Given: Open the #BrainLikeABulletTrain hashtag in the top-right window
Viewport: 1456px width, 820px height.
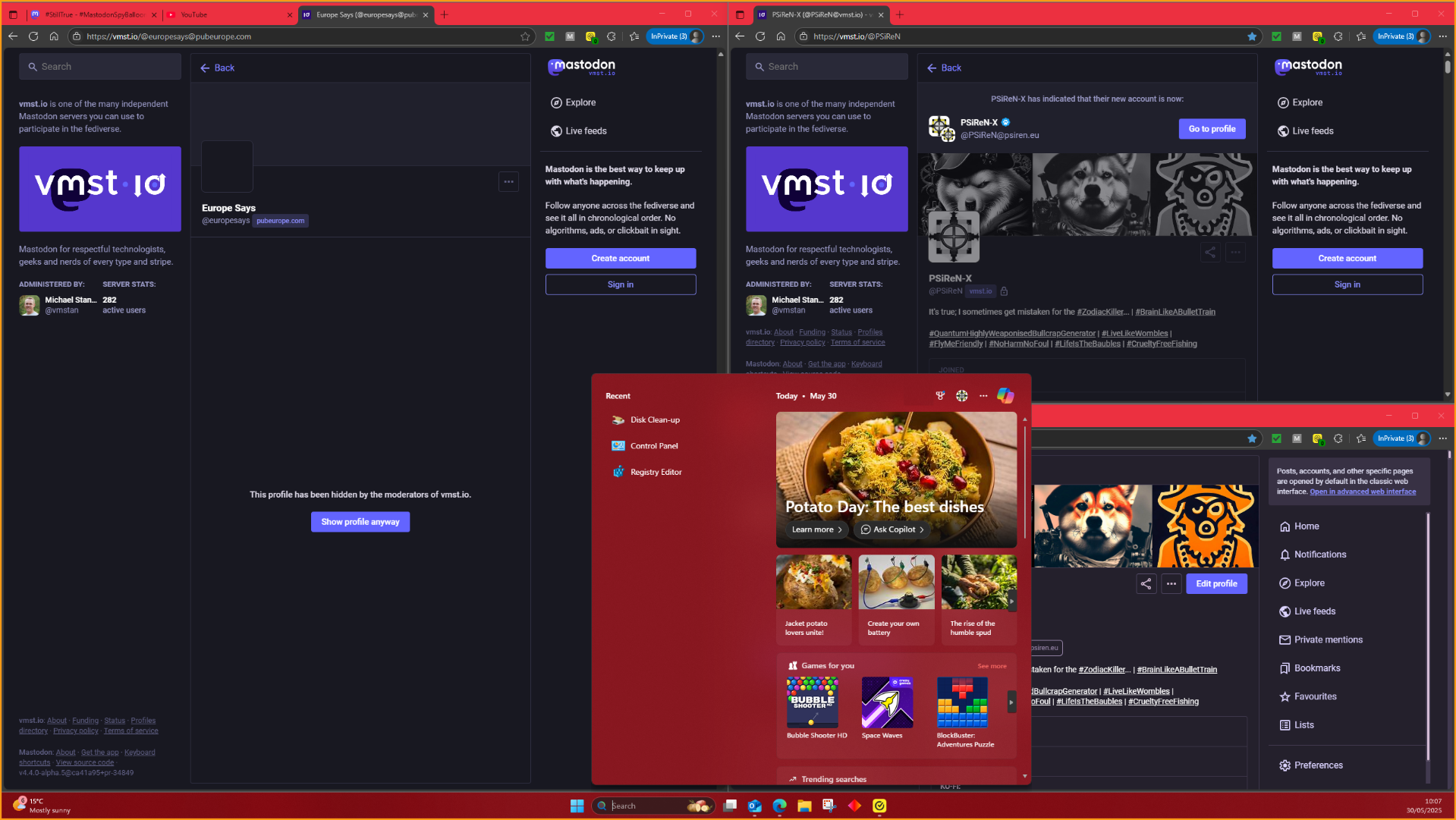Looking at the screenshot, I should (1175, 312).
